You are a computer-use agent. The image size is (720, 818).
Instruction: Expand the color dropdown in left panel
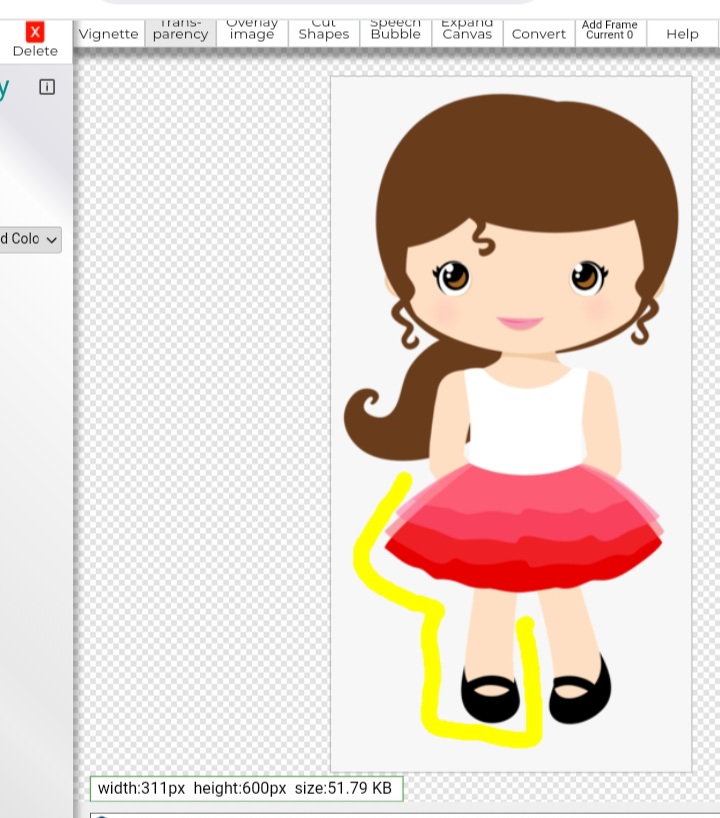(30, 239)
